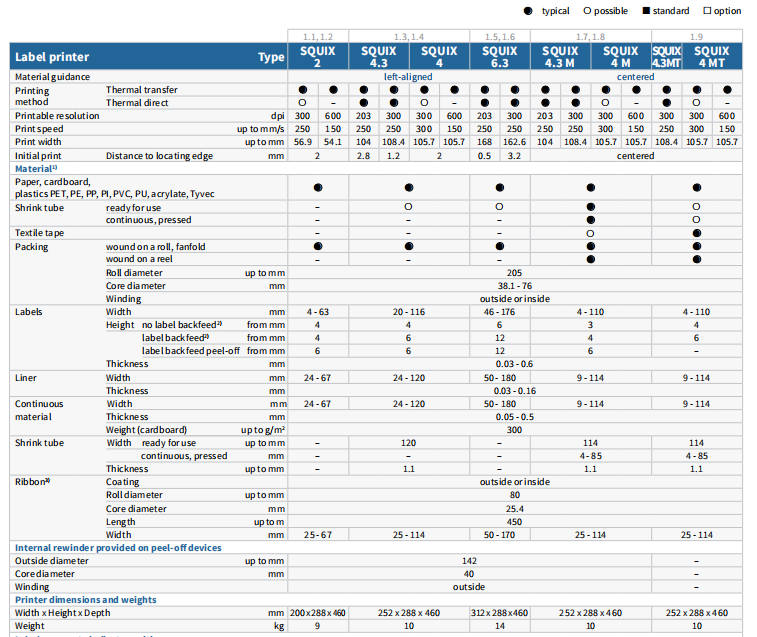
Task: Click the weight value '14' kg
Action: [x=500, y=626]
